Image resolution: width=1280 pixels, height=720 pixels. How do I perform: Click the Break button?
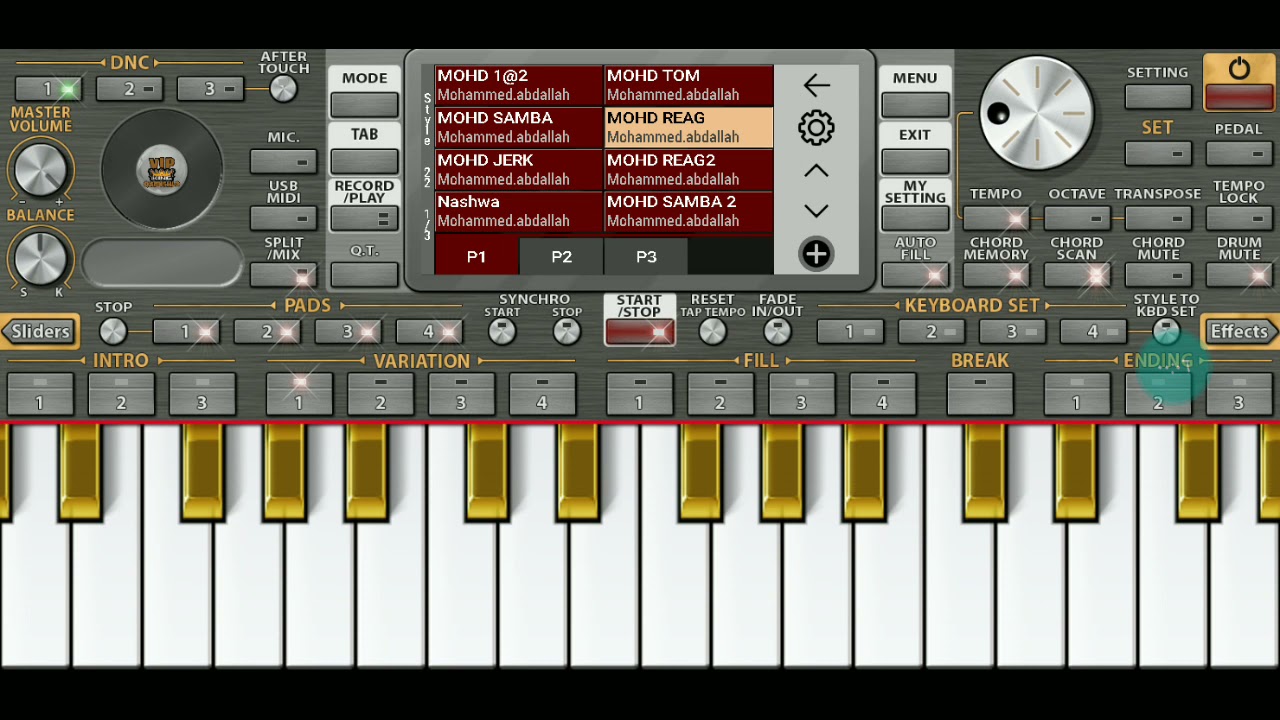point(980,395)
